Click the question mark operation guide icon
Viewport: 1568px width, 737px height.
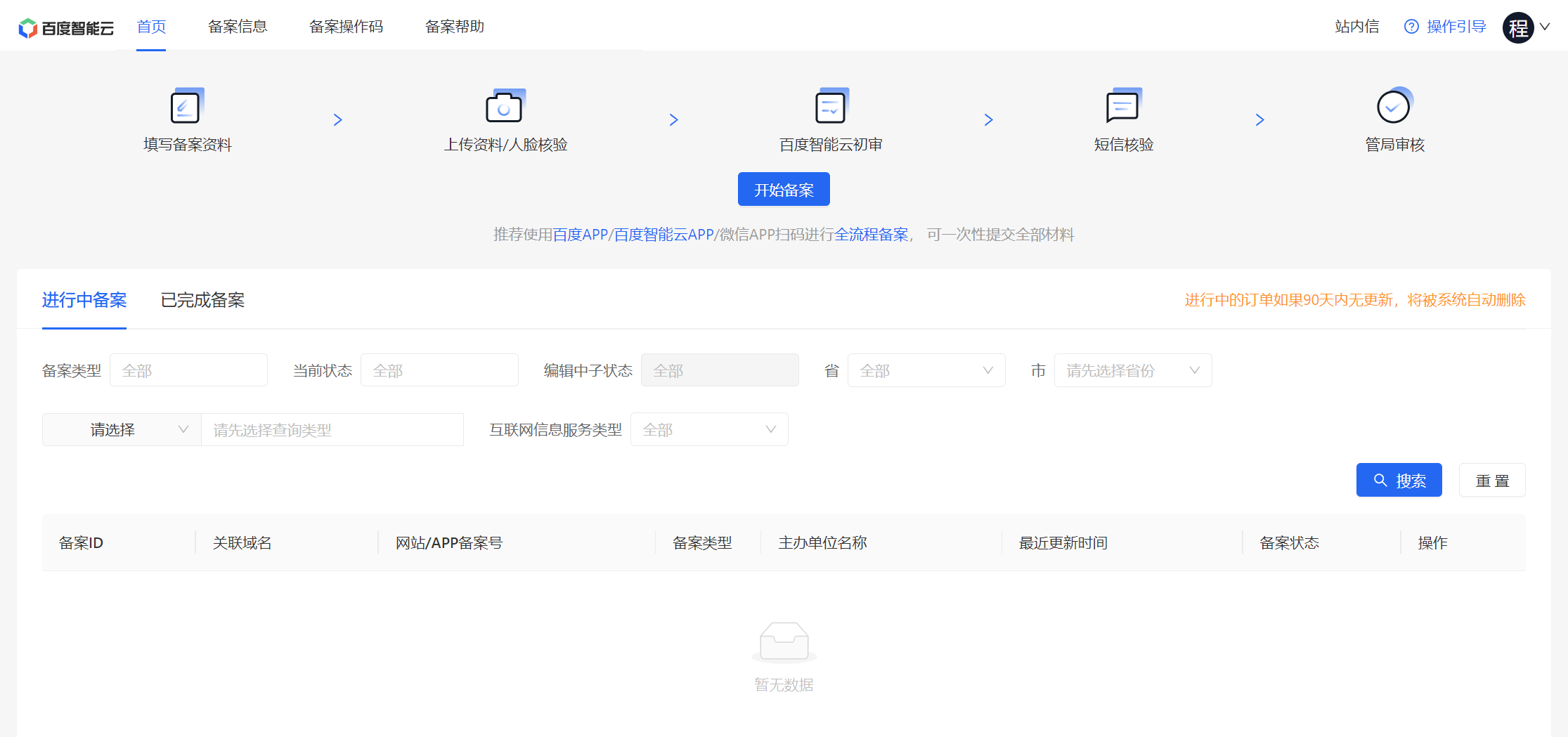click(1411, 27)
